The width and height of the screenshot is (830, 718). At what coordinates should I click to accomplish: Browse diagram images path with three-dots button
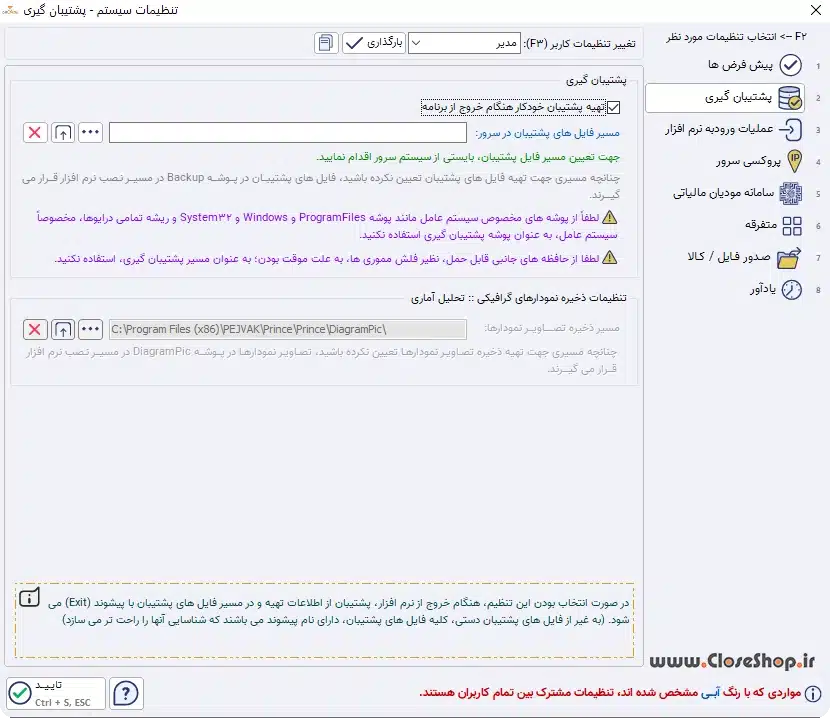point(91,329)
